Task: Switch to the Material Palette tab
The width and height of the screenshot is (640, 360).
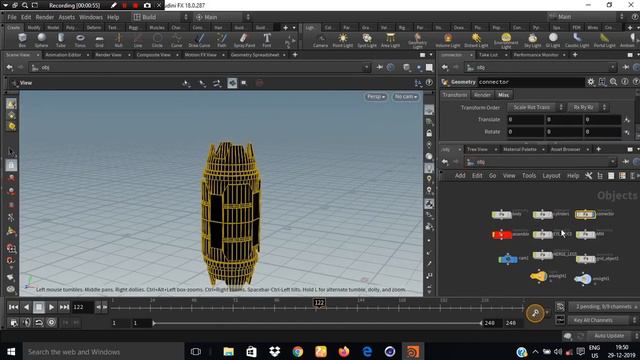Action: [x=520, y=149]
